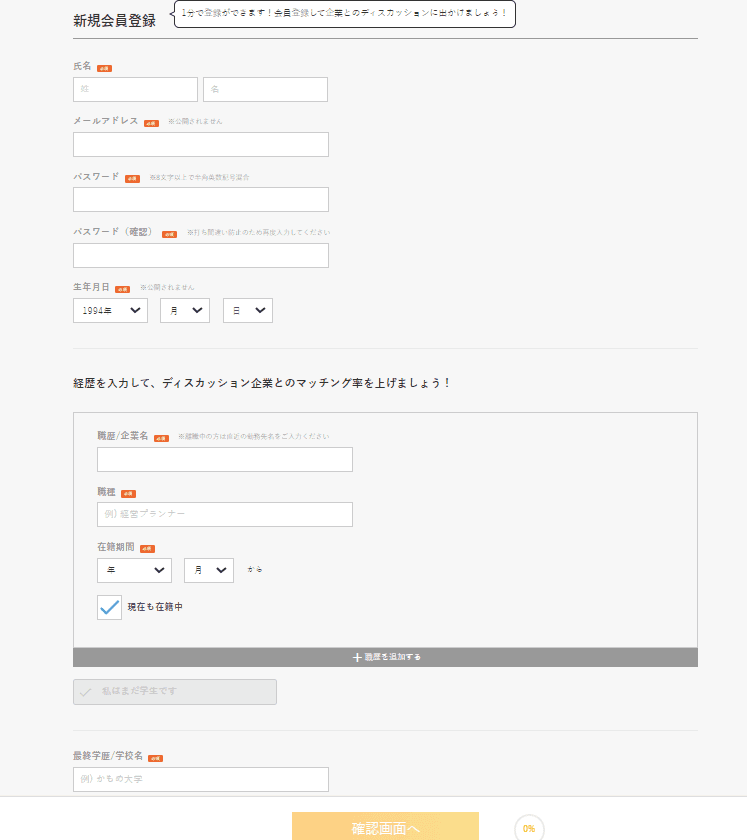Screen dimensions: 747x840
Task: Click the plus icon to 職歴を追加する
Action: (357, 658)
